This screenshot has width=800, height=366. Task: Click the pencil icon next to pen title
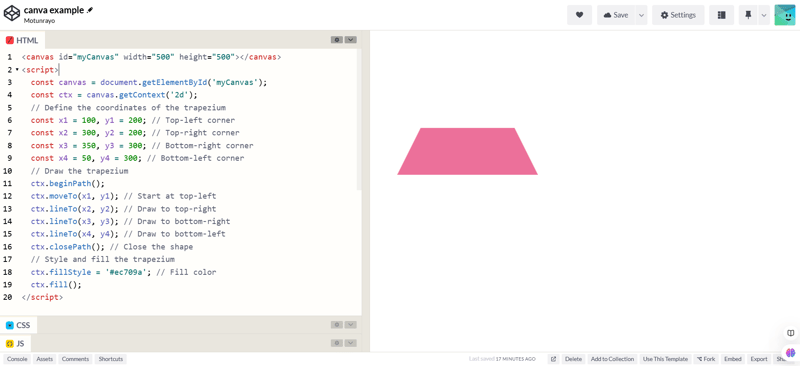tap(90, 10)
